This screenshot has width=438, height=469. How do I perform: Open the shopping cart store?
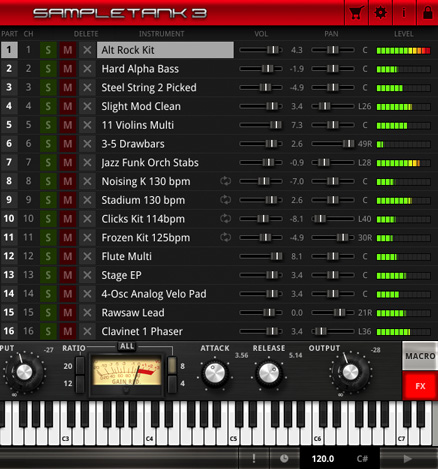(356, 13)
